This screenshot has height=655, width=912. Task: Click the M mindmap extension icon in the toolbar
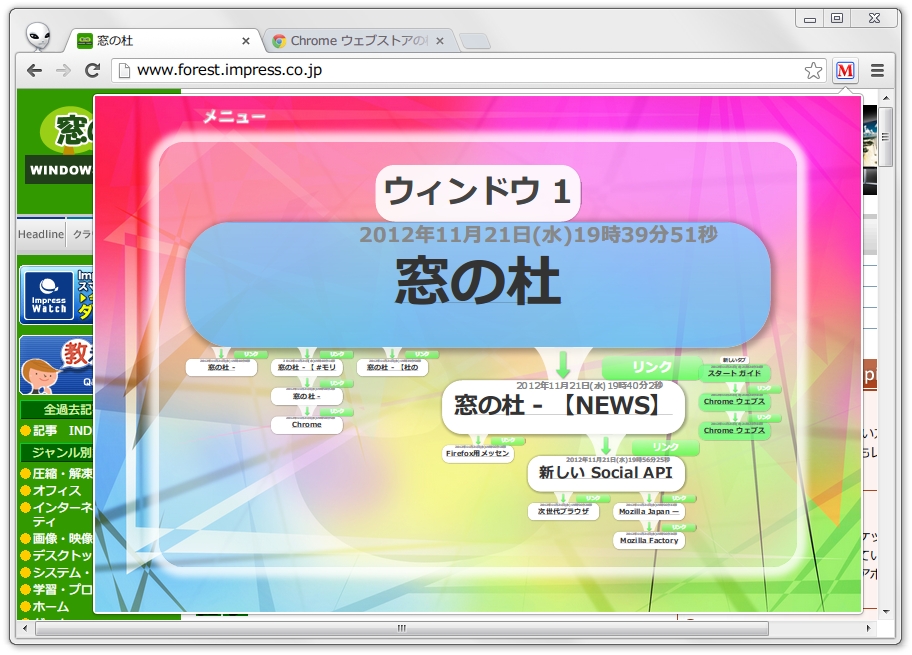pos(845,70)
